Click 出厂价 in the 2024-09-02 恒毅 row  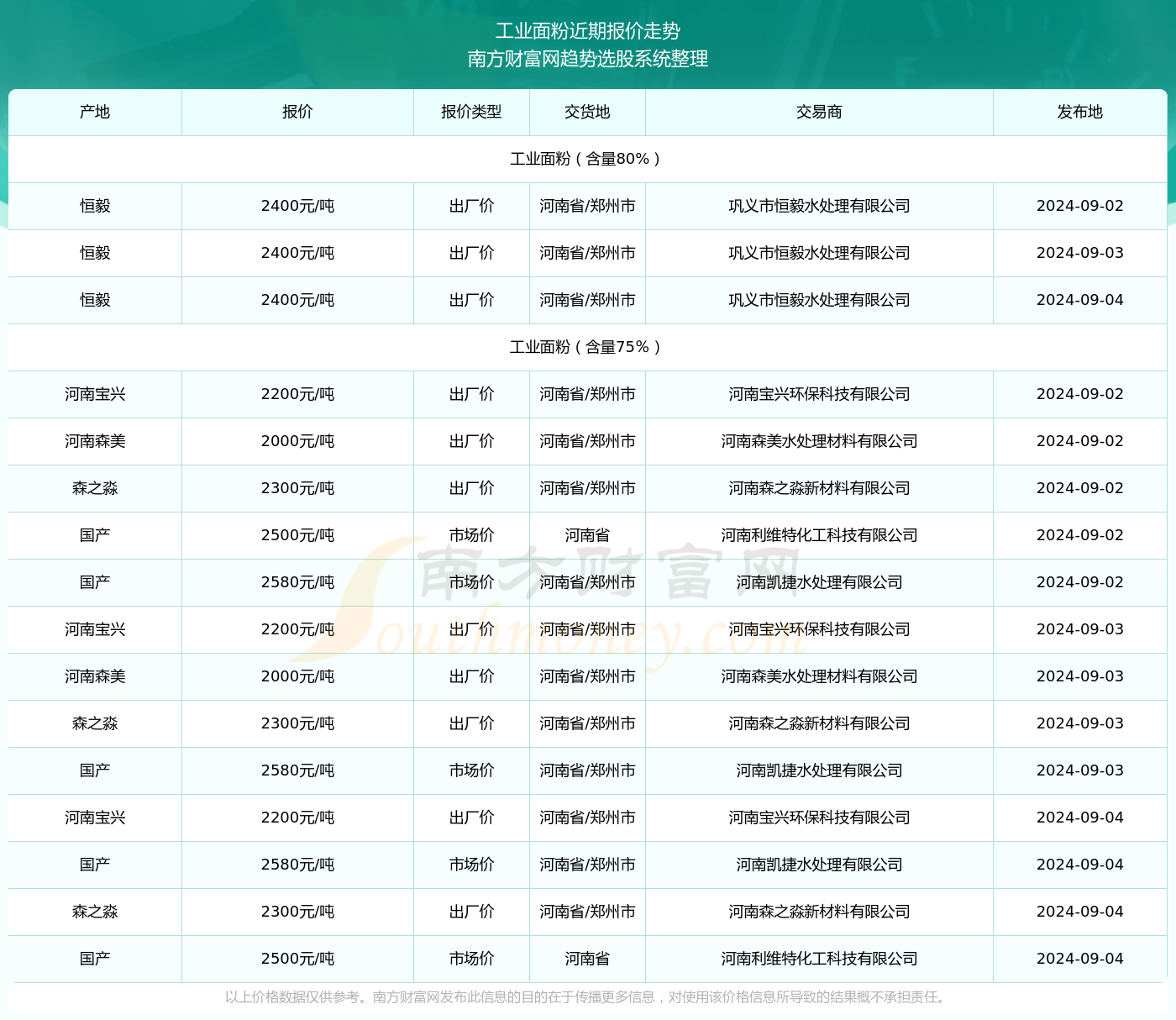[x=471, y=206]
